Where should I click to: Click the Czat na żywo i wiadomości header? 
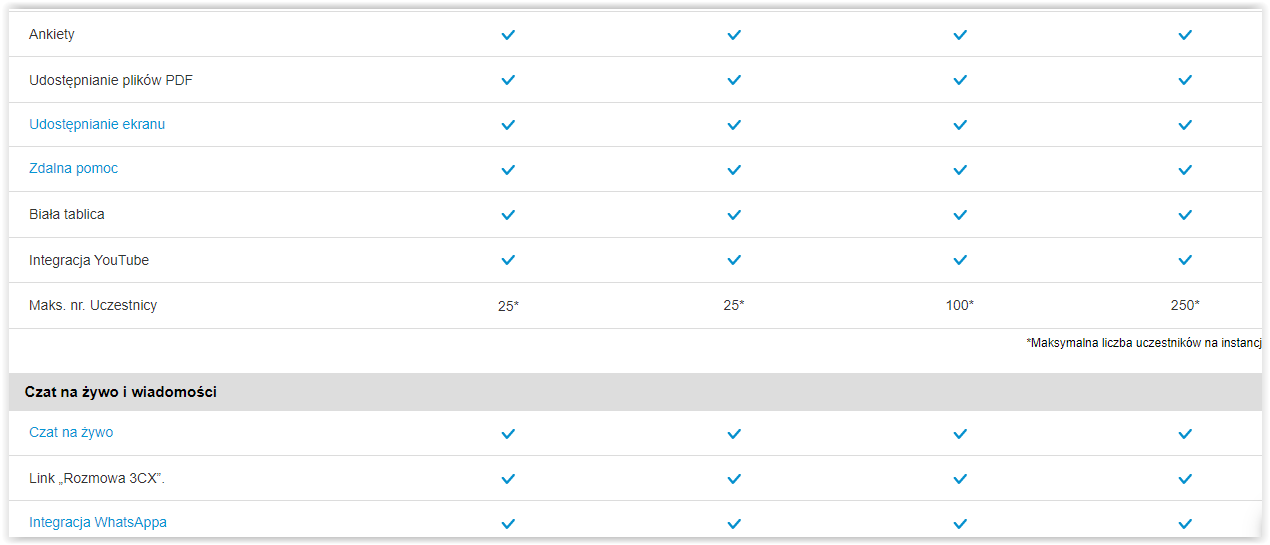123,392
